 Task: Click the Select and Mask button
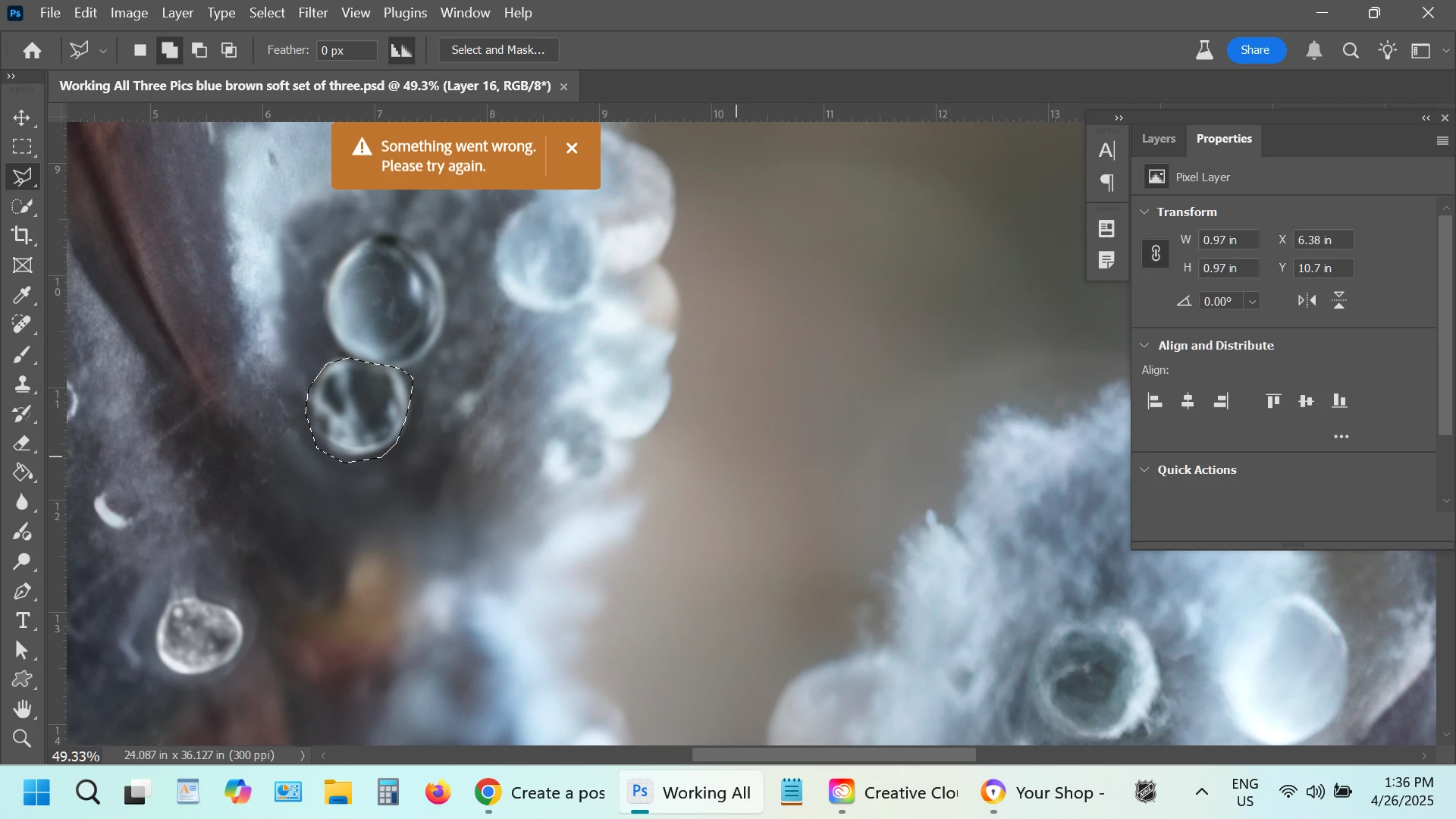click(498, 50)
